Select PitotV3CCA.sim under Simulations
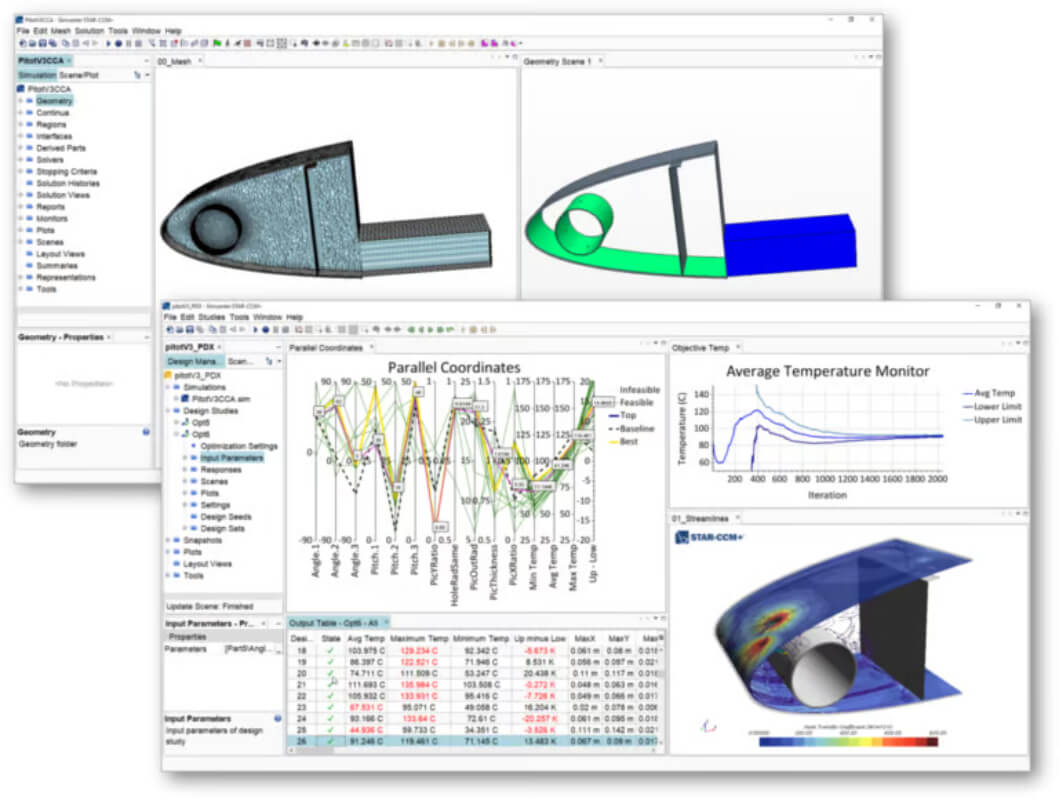1059x800 pixels. point(221,399)
